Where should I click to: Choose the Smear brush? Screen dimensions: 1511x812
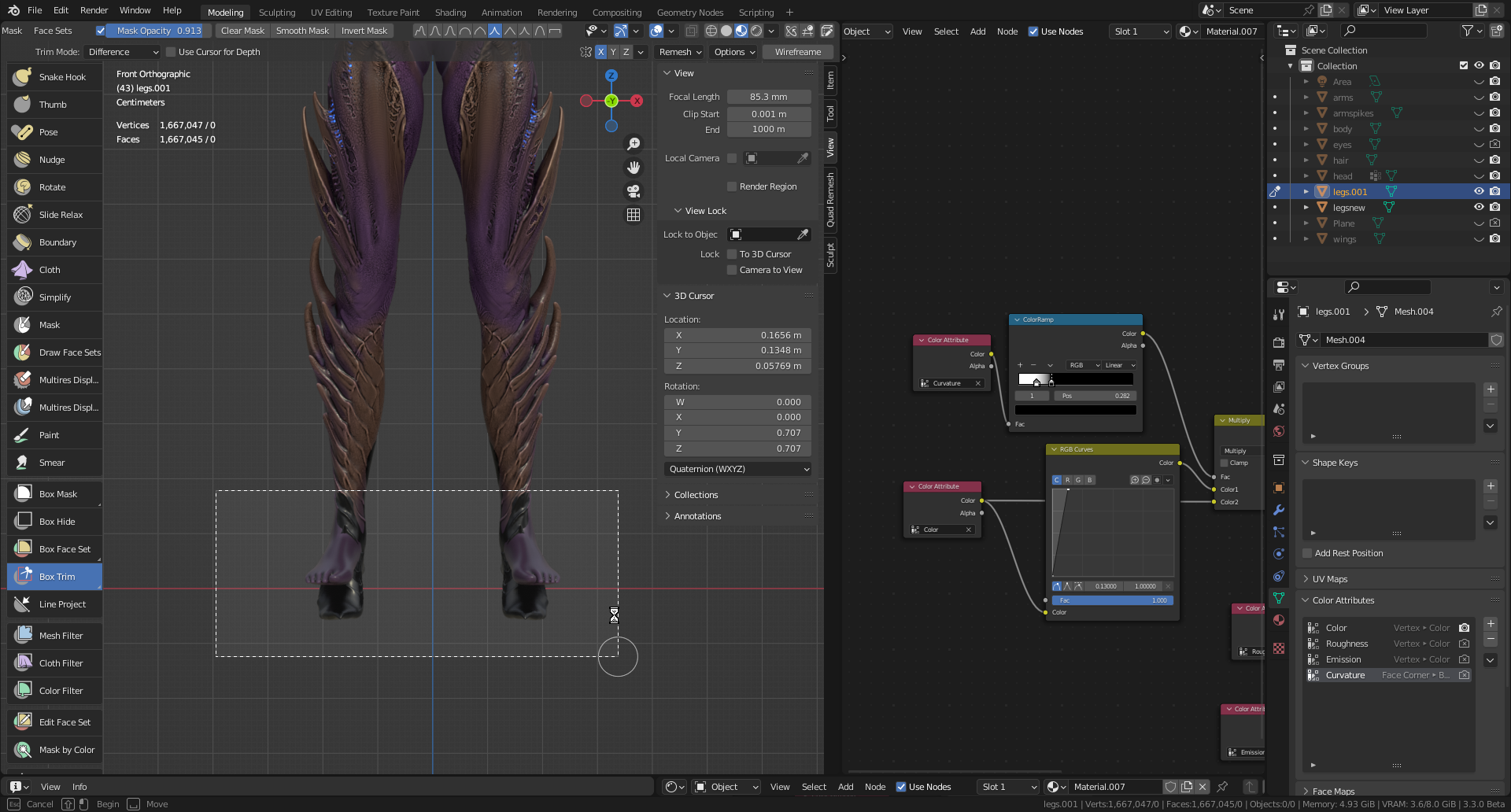pyautogui.click(x=54, y=463)
